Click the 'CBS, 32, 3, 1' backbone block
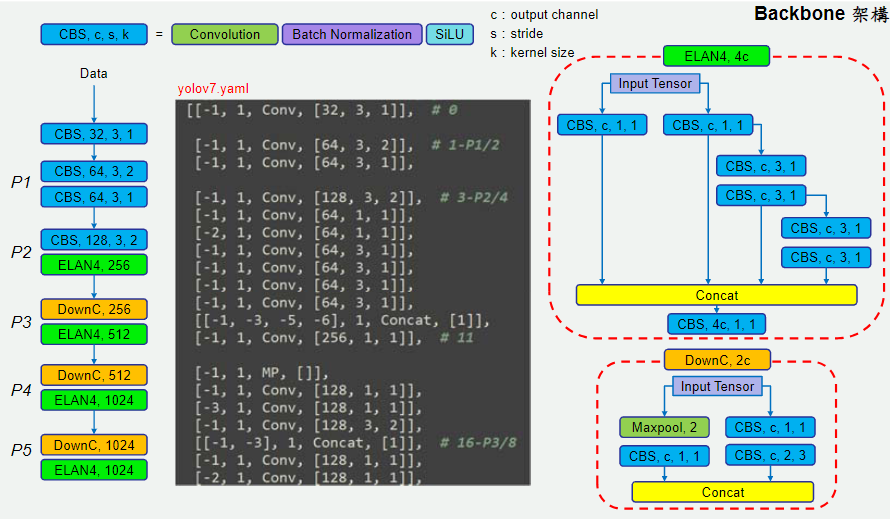Image resolution: width=890 pixels, height=519 pixels. 94,134
